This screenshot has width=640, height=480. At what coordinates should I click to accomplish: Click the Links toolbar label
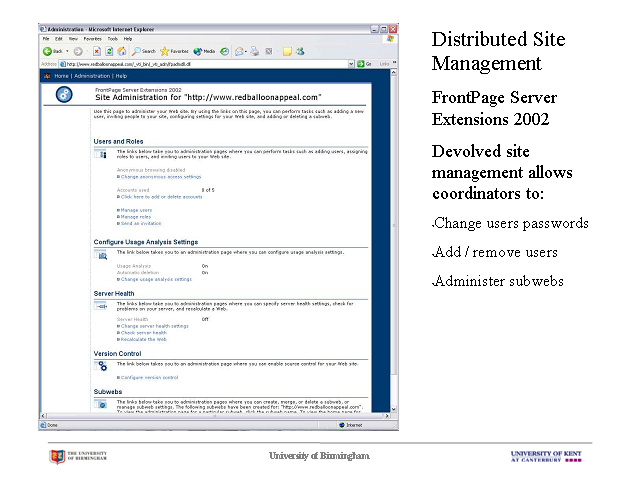(384, 64)
